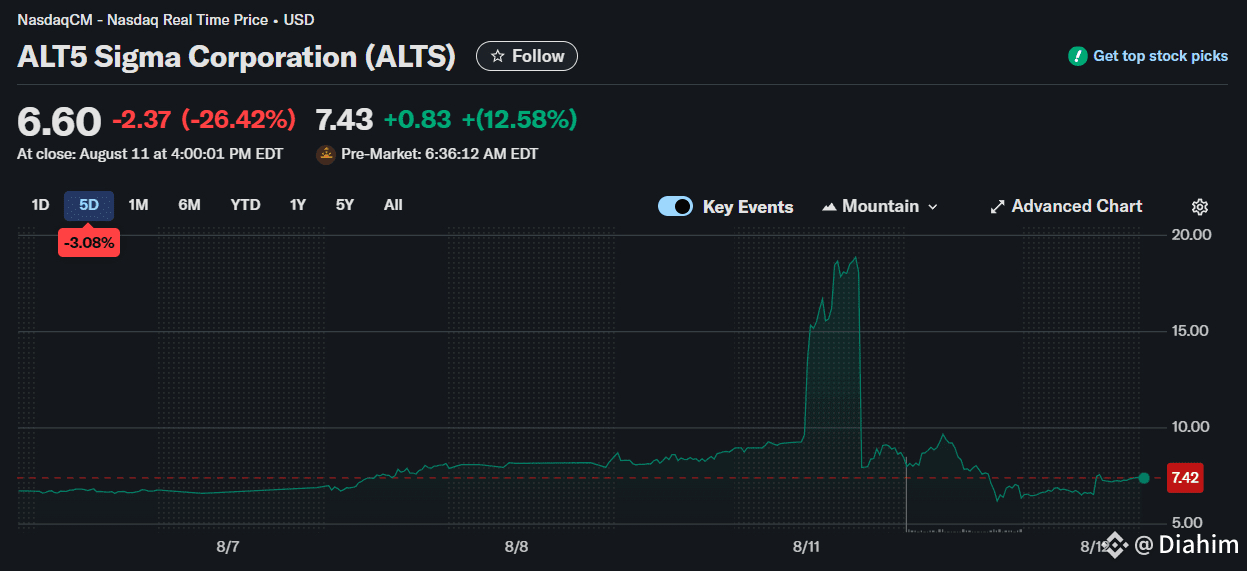Click the pre-market sunrise icon
Image resolution: width=1247 pixels, height=571 pixels.
tap(326, 154)
